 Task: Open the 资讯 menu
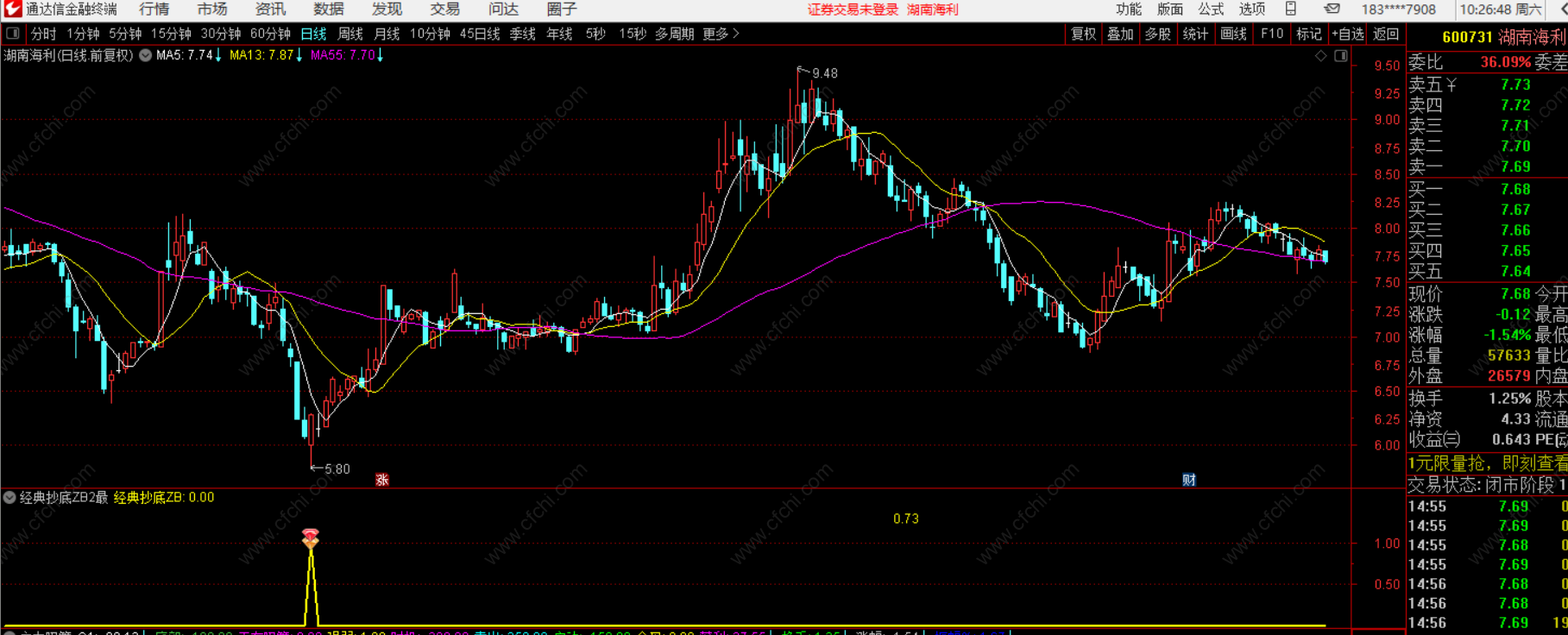pos(270,9)
